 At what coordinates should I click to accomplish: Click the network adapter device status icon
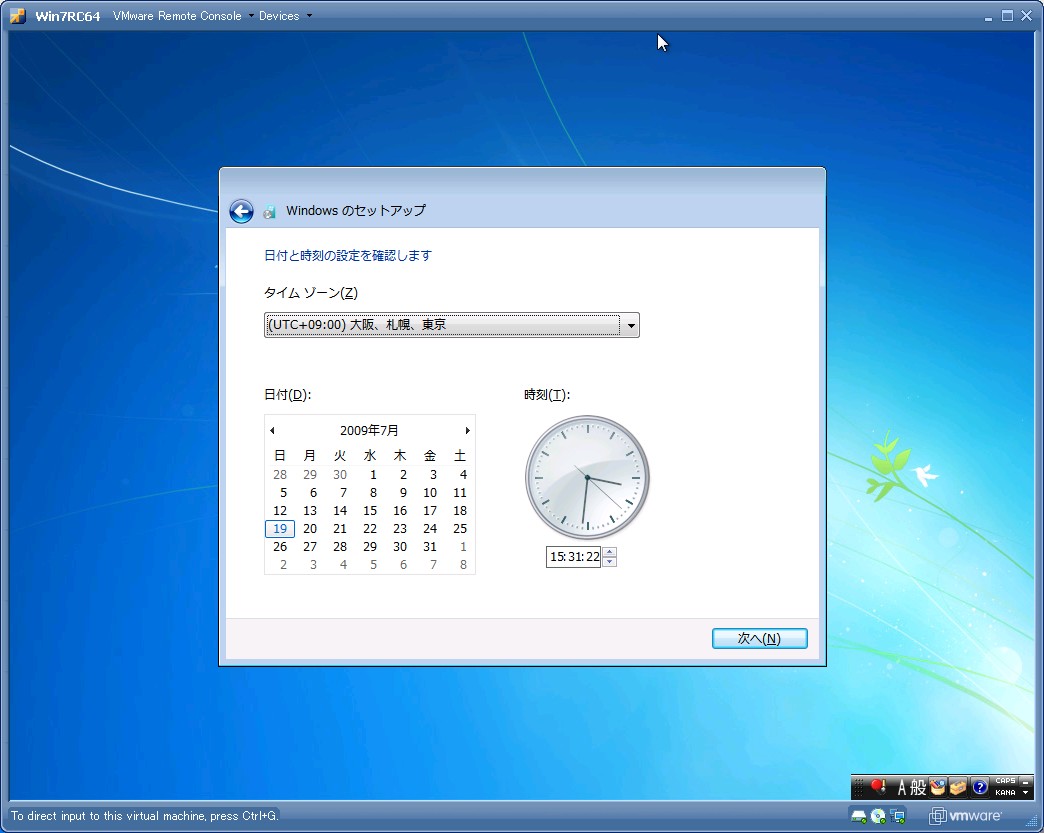(898, 816)
